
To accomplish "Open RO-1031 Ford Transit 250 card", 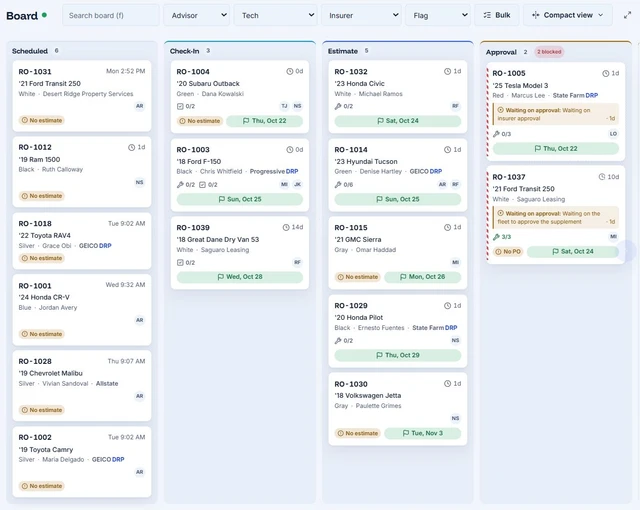I will (82, 96).
